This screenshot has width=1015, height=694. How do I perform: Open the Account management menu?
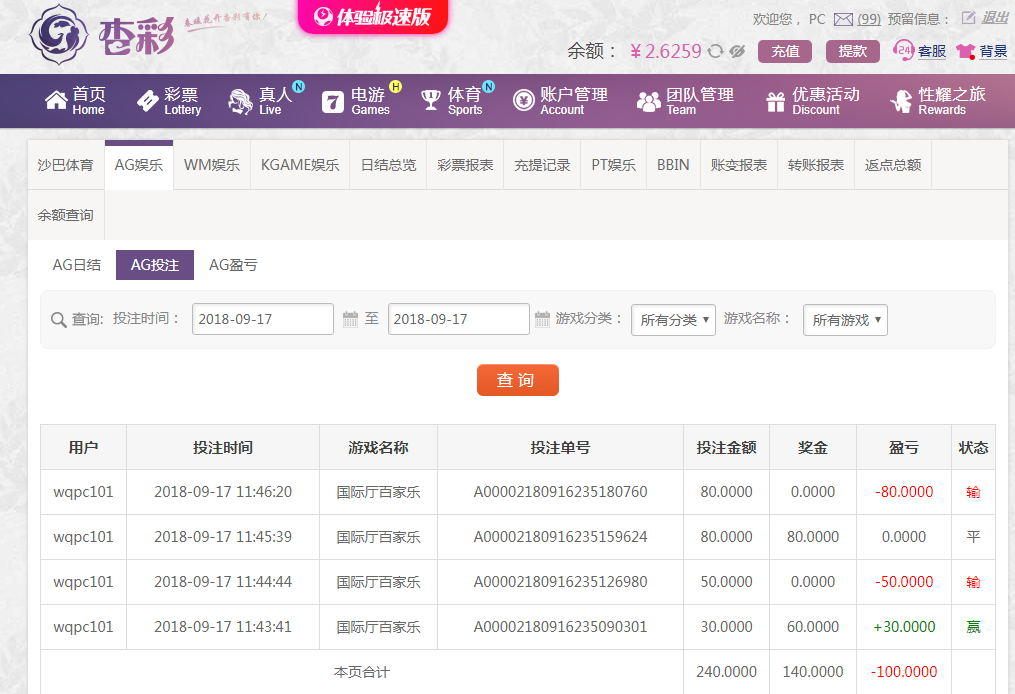pyautogui.click(x=560, y=101)
